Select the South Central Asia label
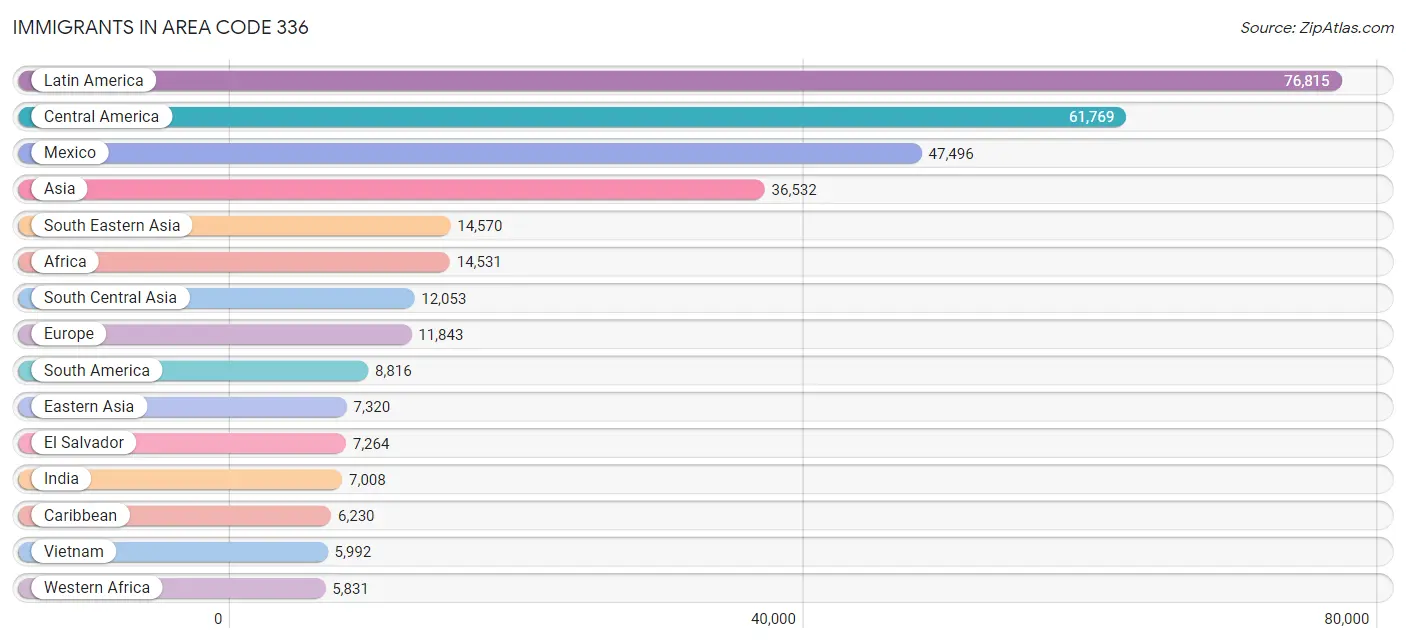 [x=110, y=298]
